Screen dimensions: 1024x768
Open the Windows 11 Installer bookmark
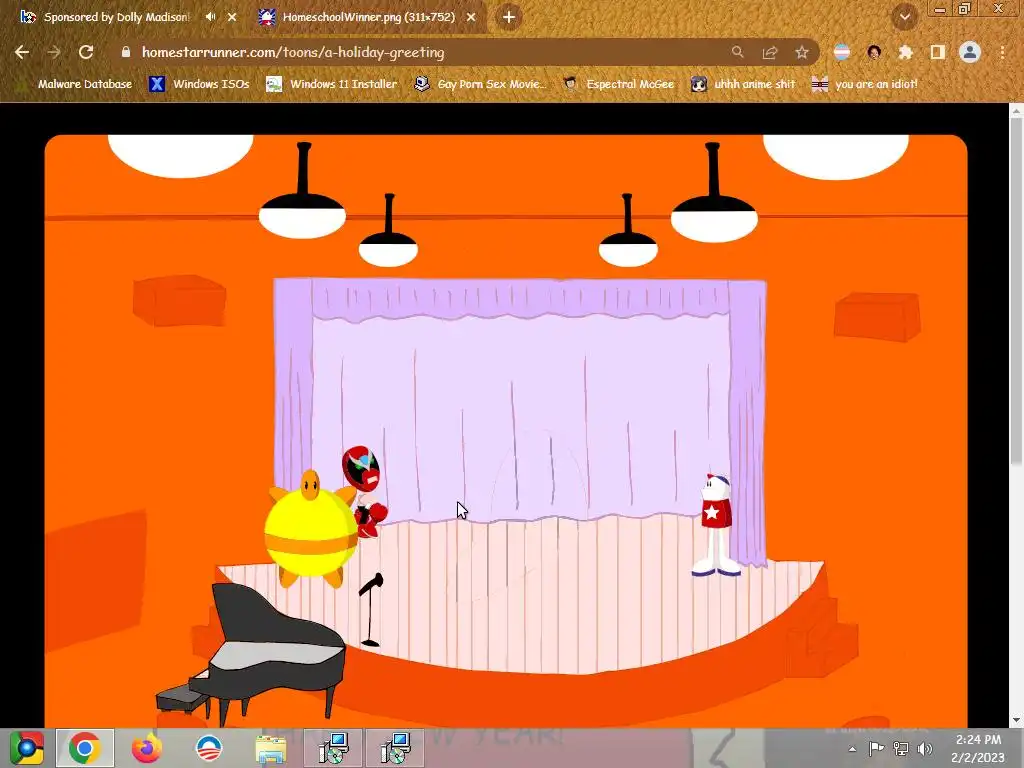[x=332, y=84]
